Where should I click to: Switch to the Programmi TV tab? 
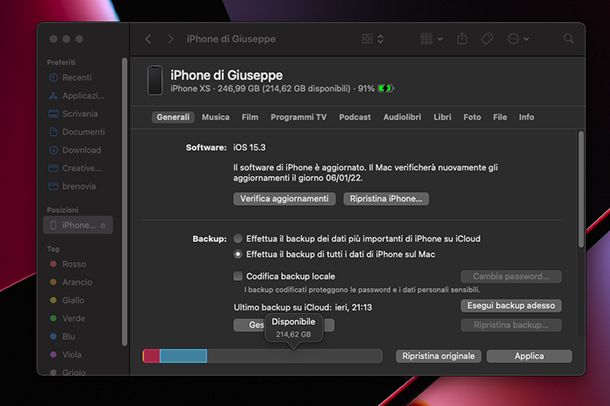pyautogui.click(x=298, y=117)
